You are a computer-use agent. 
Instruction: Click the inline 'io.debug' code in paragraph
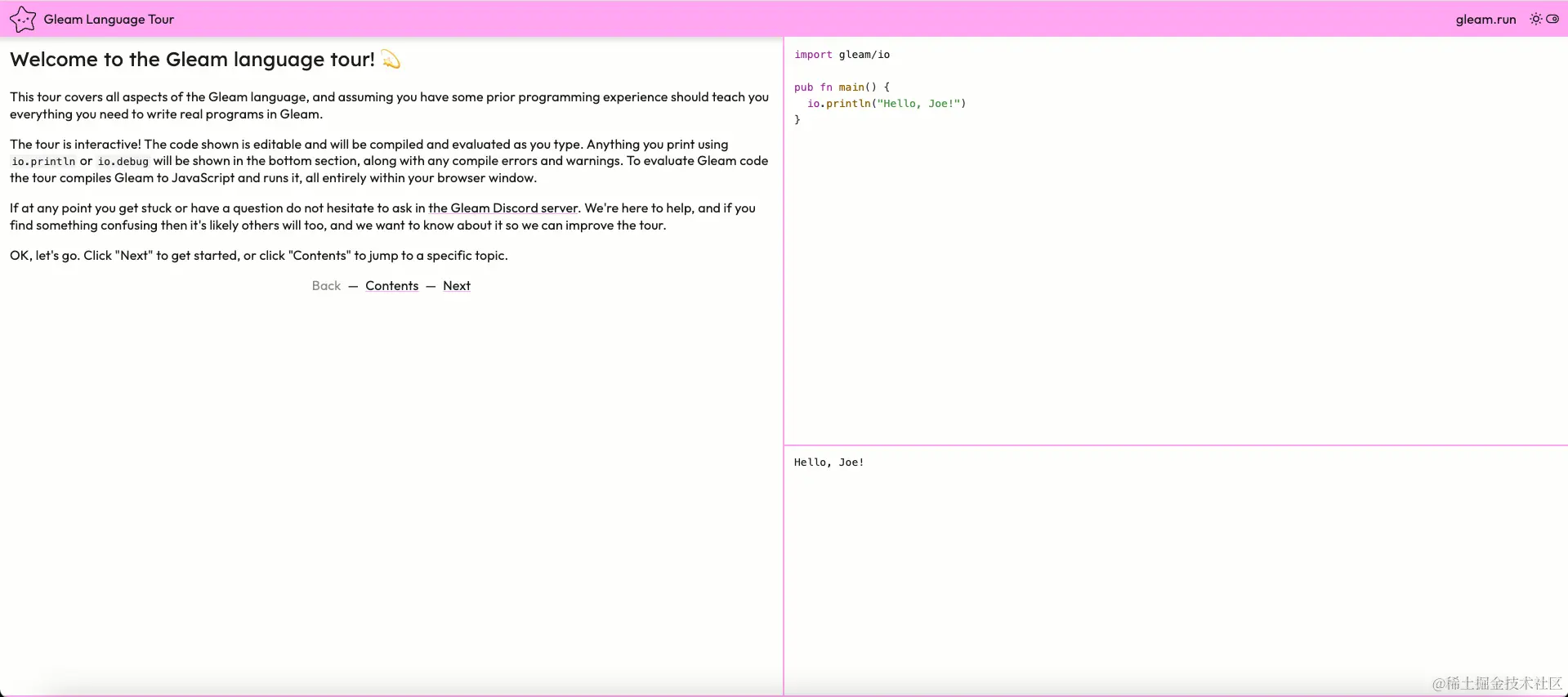tap(123, 162)
